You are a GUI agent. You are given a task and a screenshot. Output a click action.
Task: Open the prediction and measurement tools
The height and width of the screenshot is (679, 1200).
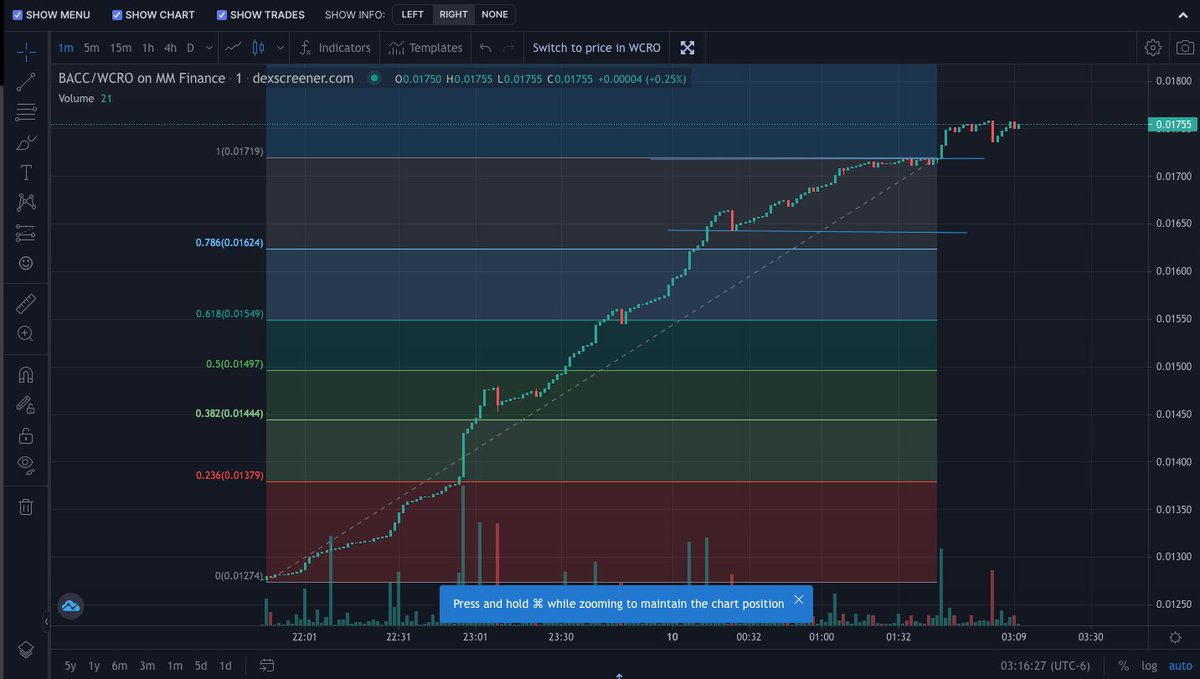click(x=26, y=233)
